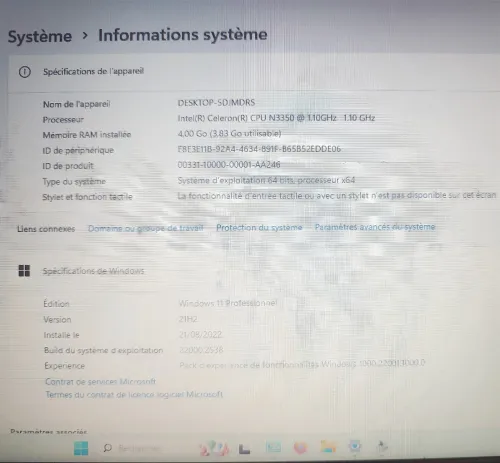
Task: Click the info icon beside Spécifications de l'appareil
Action: 25,72
